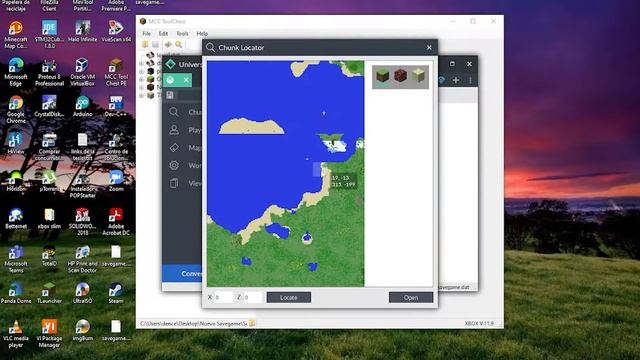Open the VI Package Manager desktop shortcut

(49, 334)
